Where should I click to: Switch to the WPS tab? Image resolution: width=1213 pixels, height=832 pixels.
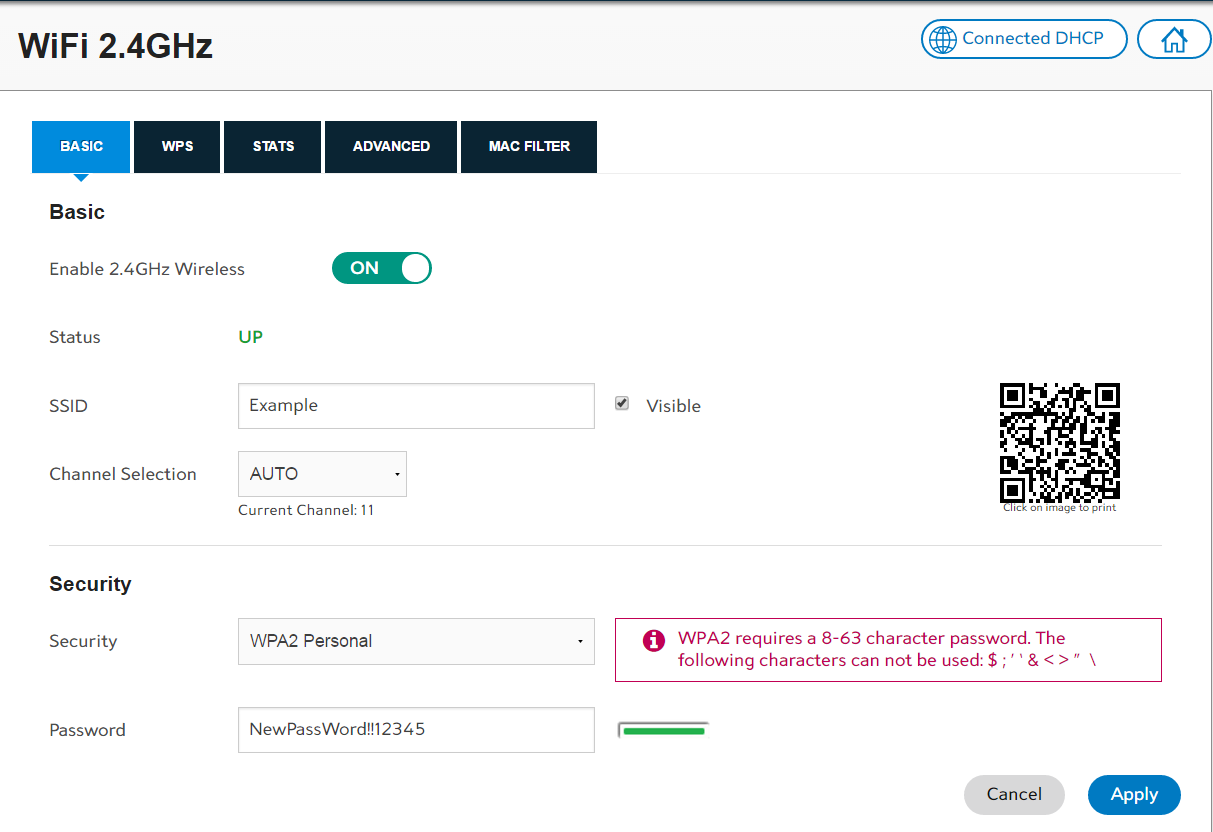177,146
